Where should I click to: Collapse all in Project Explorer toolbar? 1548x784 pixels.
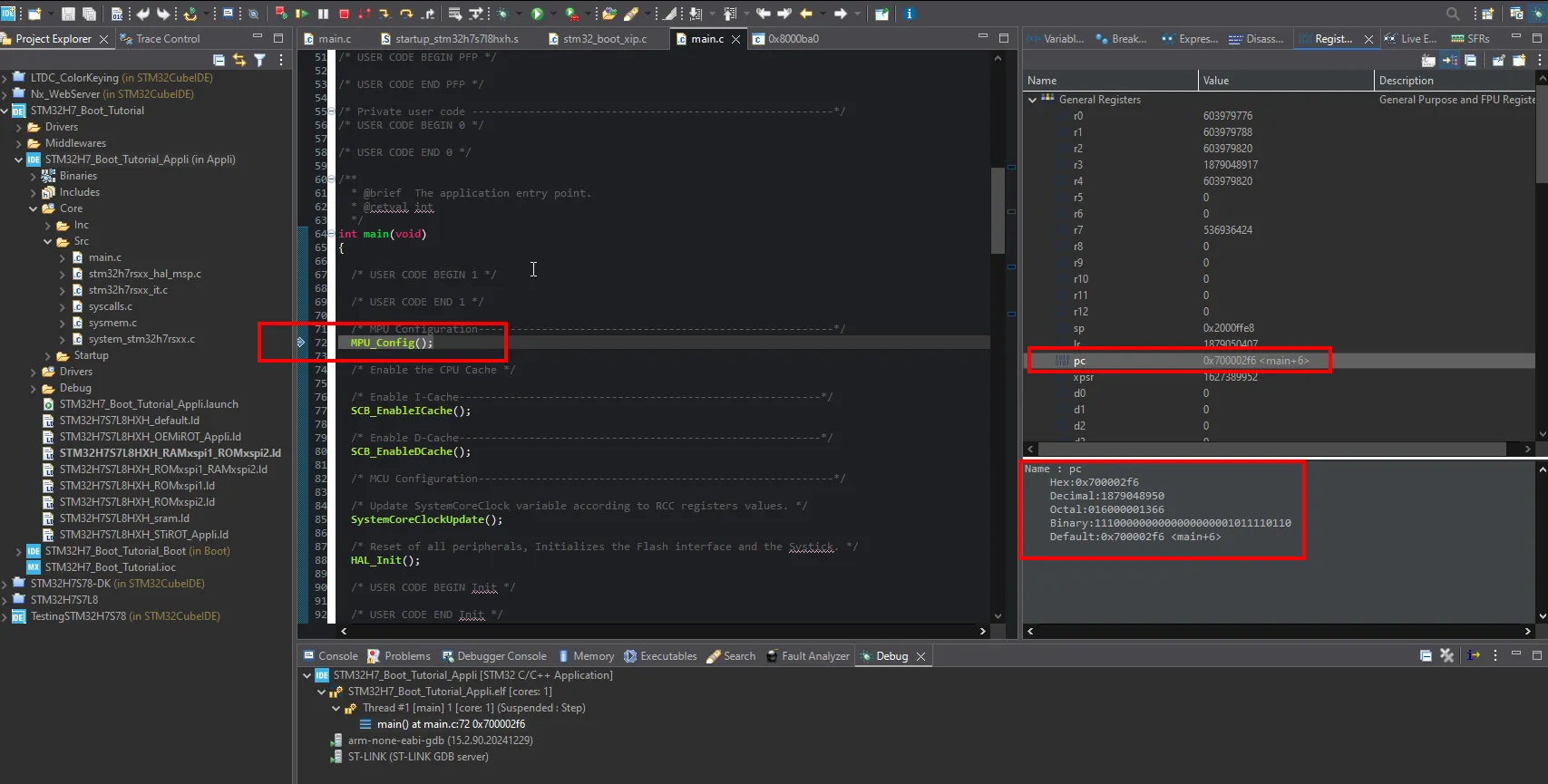[219, 60]
